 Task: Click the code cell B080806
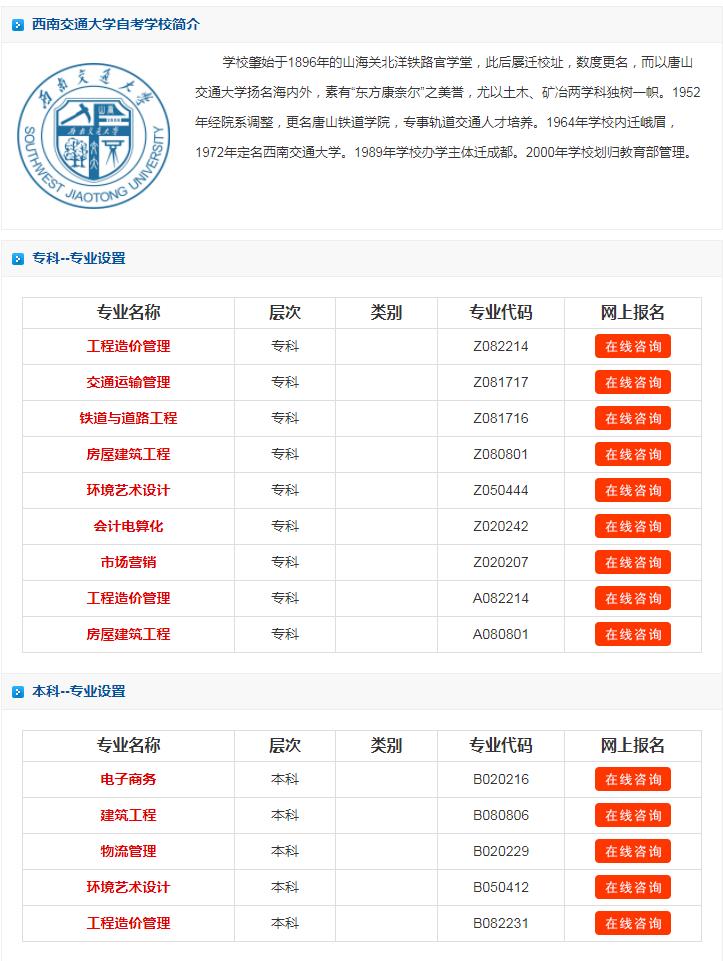click(x=501, y=815)
